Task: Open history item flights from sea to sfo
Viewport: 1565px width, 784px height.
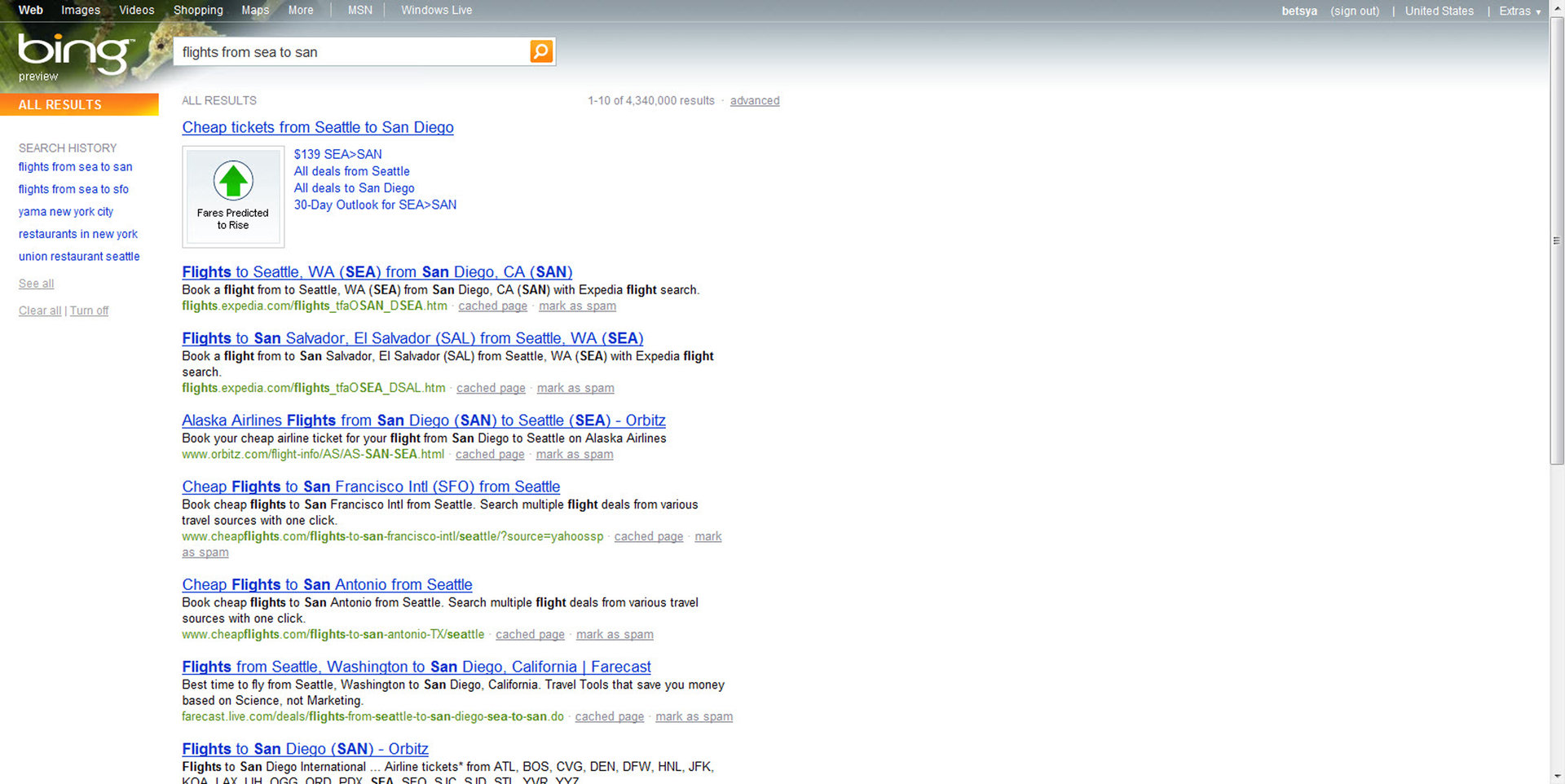Action: 73,189
